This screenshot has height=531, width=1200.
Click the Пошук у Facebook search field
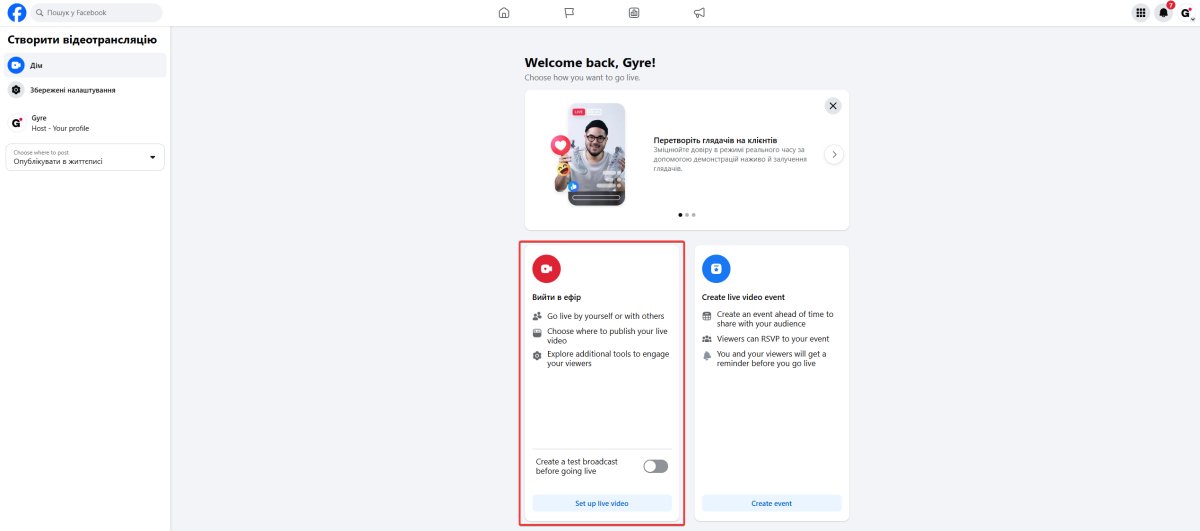coord(95,13)
